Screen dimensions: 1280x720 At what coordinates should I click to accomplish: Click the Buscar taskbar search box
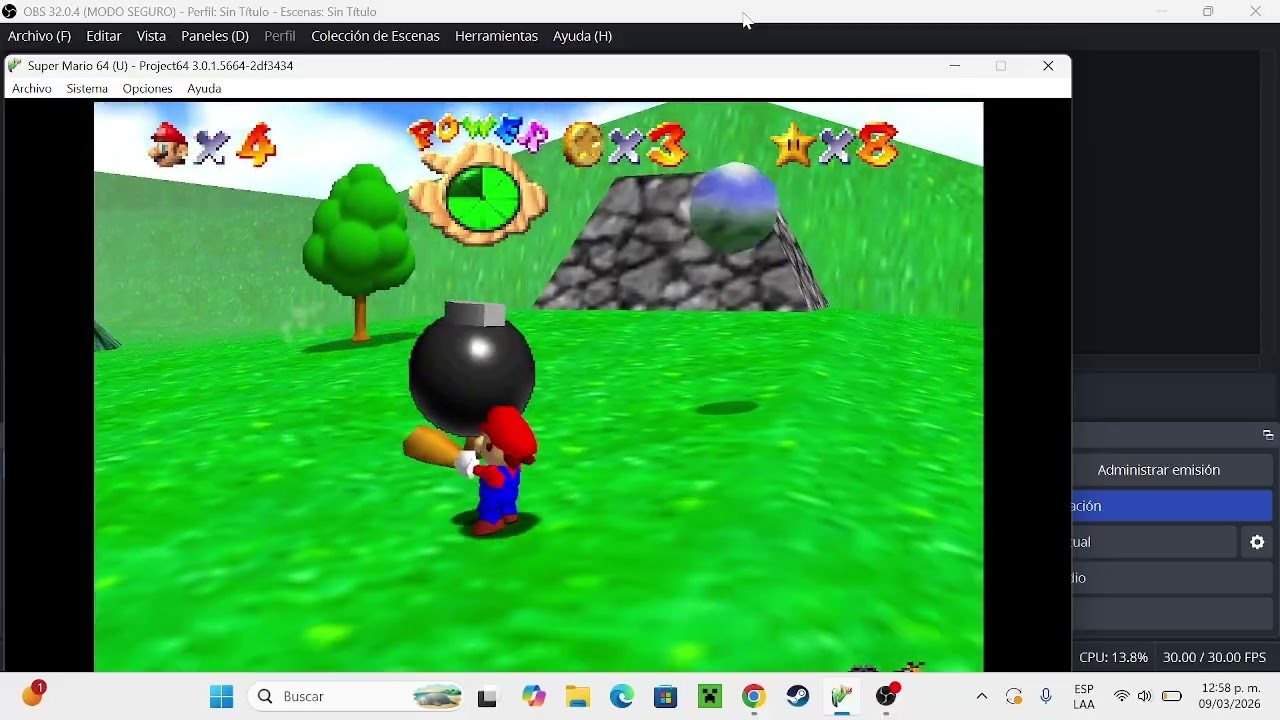(x=357, y=696)
